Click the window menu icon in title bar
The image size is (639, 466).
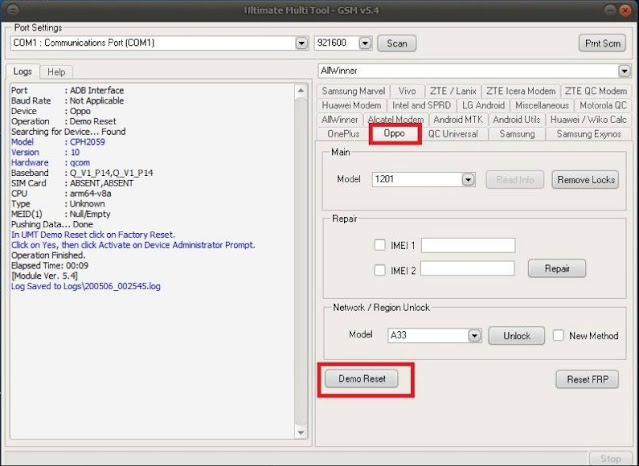[x=13, y=9]
